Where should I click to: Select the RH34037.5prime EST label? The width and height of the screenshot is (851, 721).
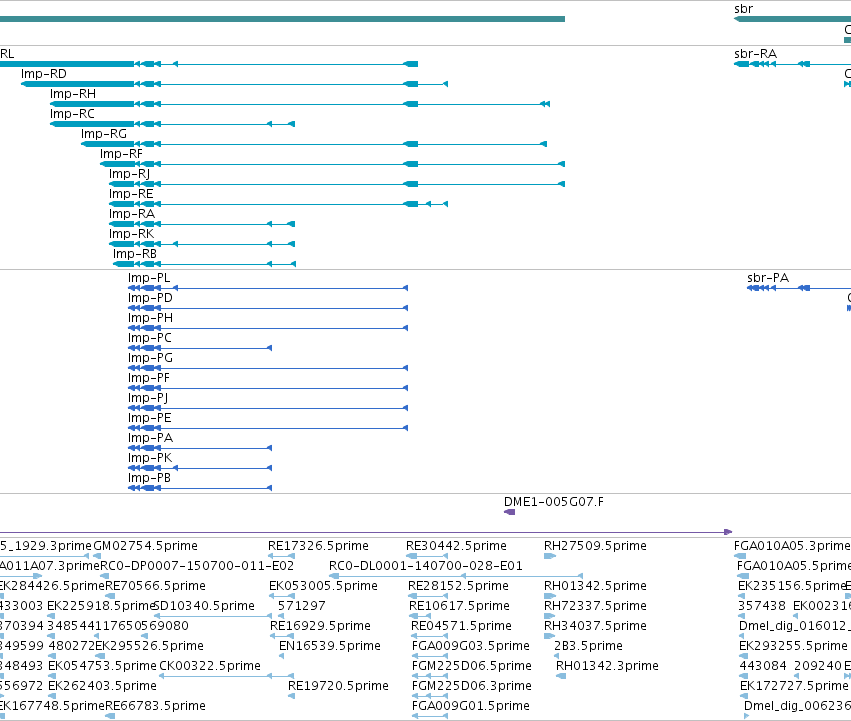click(595, 626)
